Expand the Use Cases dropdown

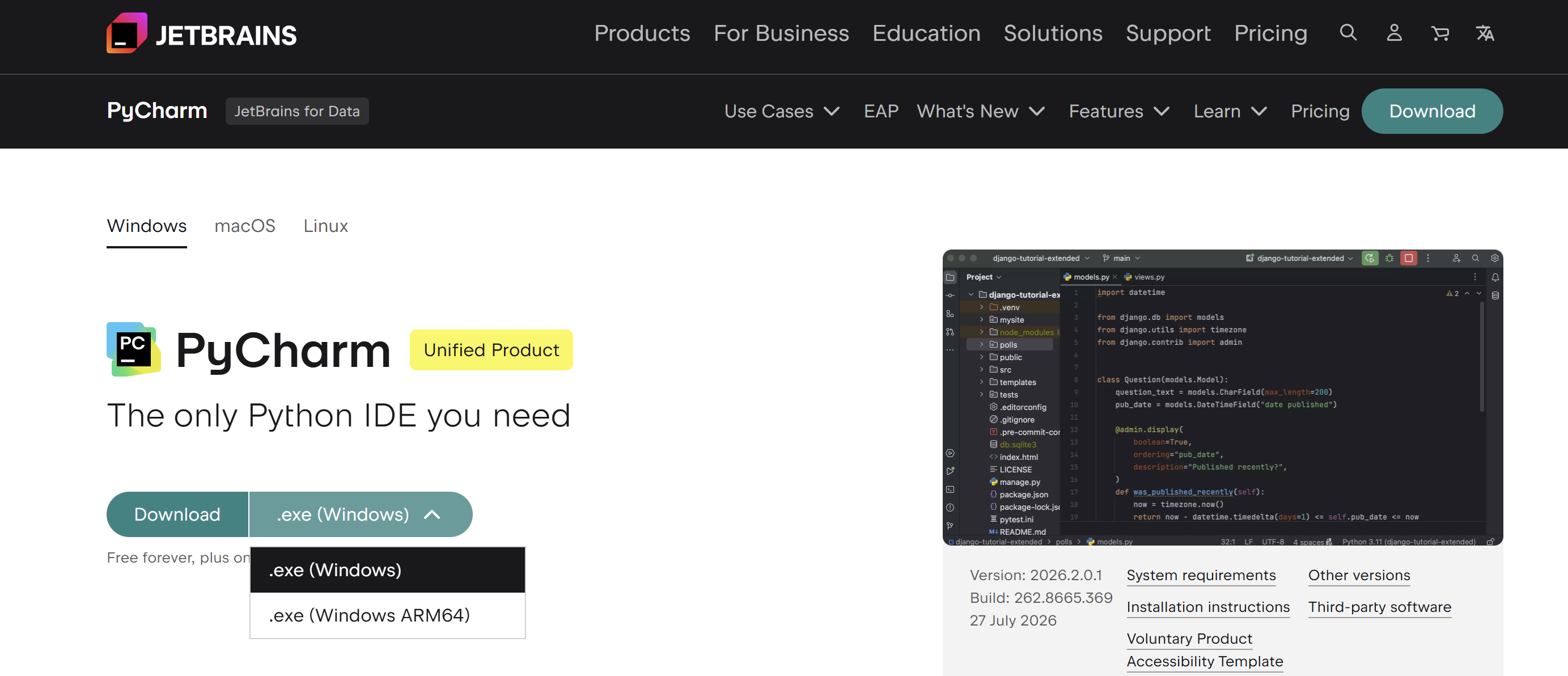(782, 111)
